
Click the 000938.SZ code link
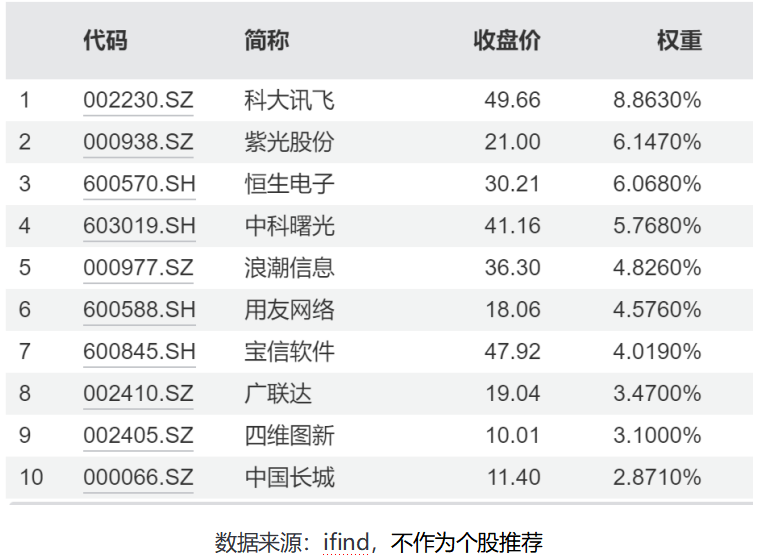point(138,143)
